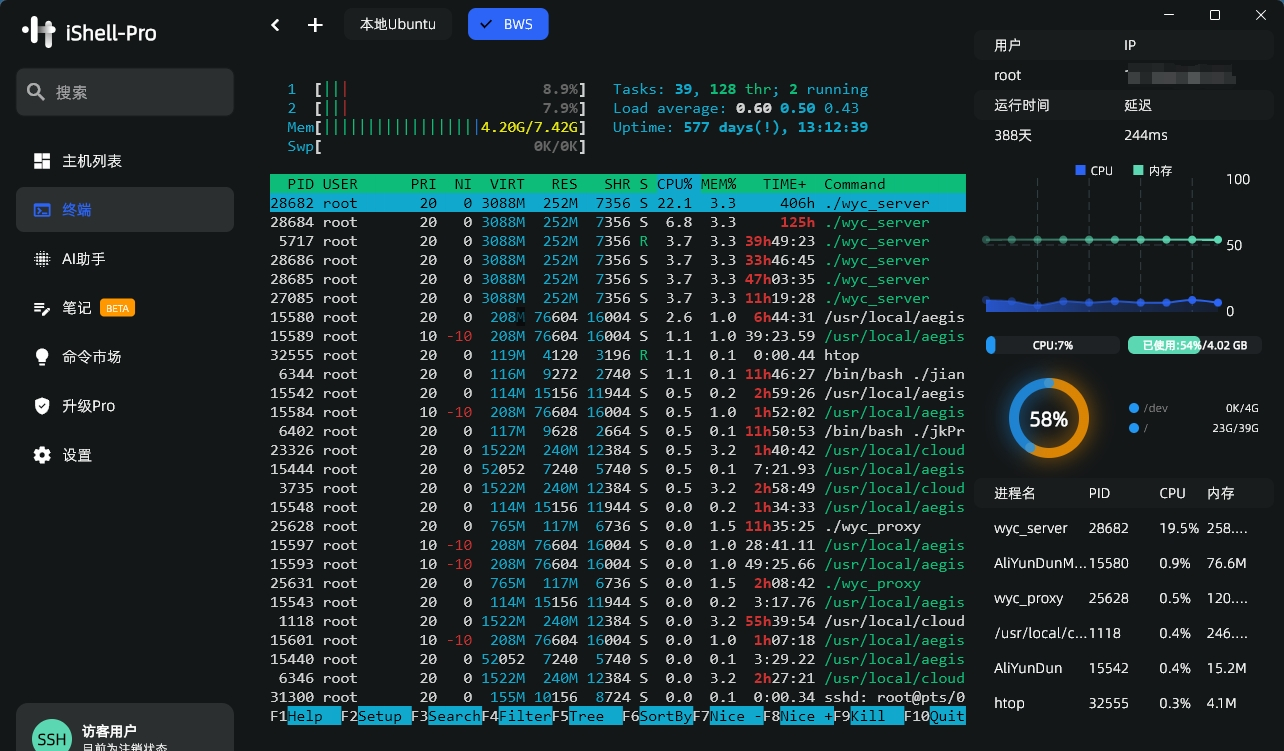
Task: Click F9 Kill in htop footer
Action: coord(869,716)
